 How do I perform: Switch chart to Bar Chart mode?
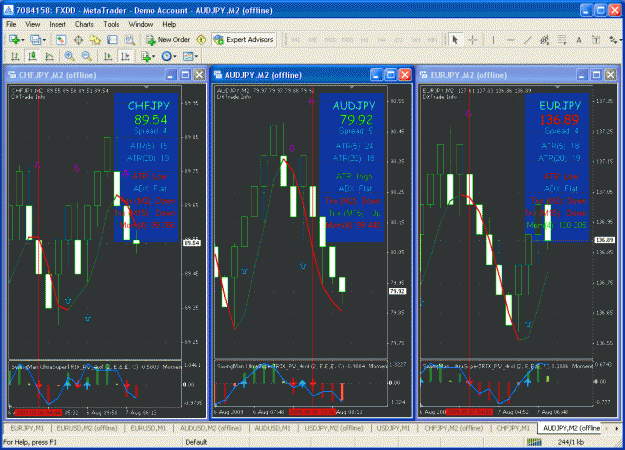point(15,56)
